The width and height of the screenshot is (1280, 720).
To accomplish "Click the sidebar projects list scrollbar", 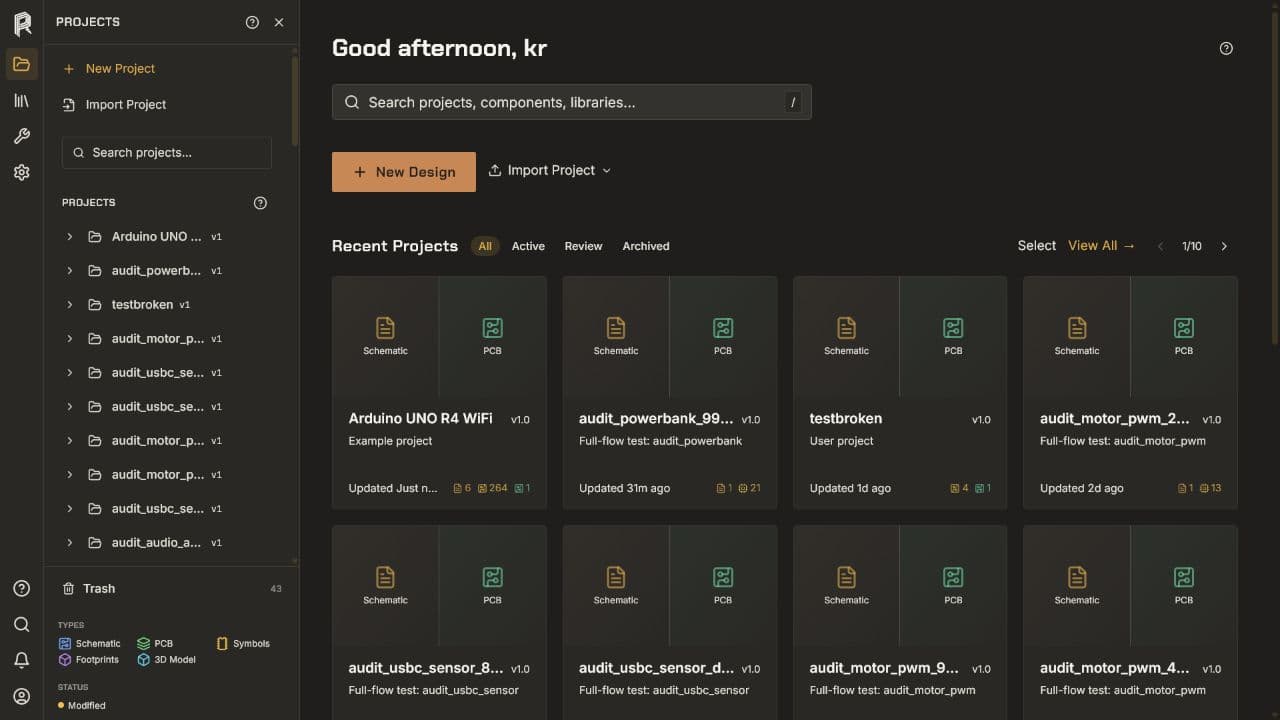I will coord(295,100).
